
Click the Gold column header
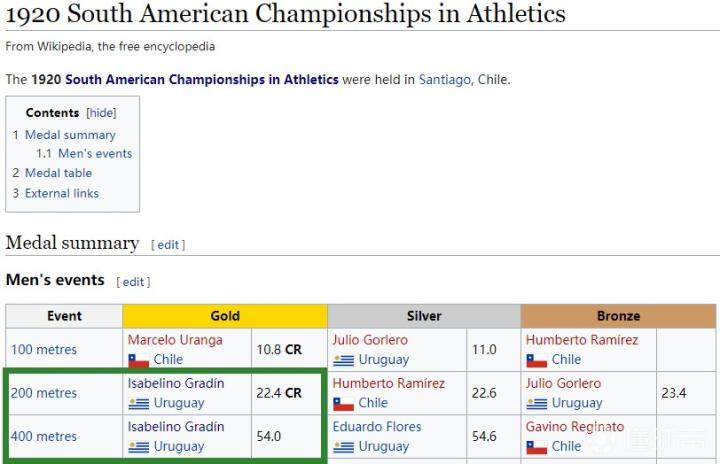(225, 316)
